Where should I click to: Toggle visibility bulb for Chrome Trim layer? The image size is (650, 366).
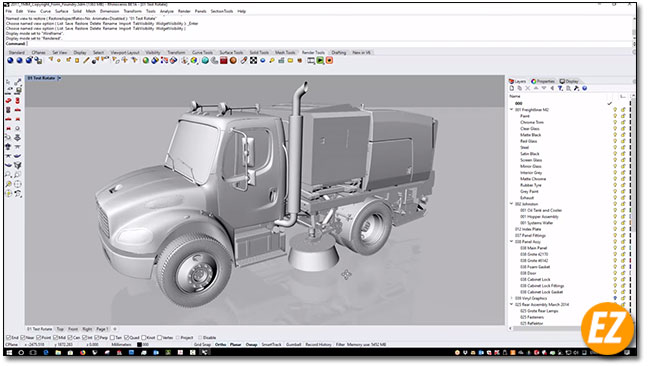tap(615, 122)
